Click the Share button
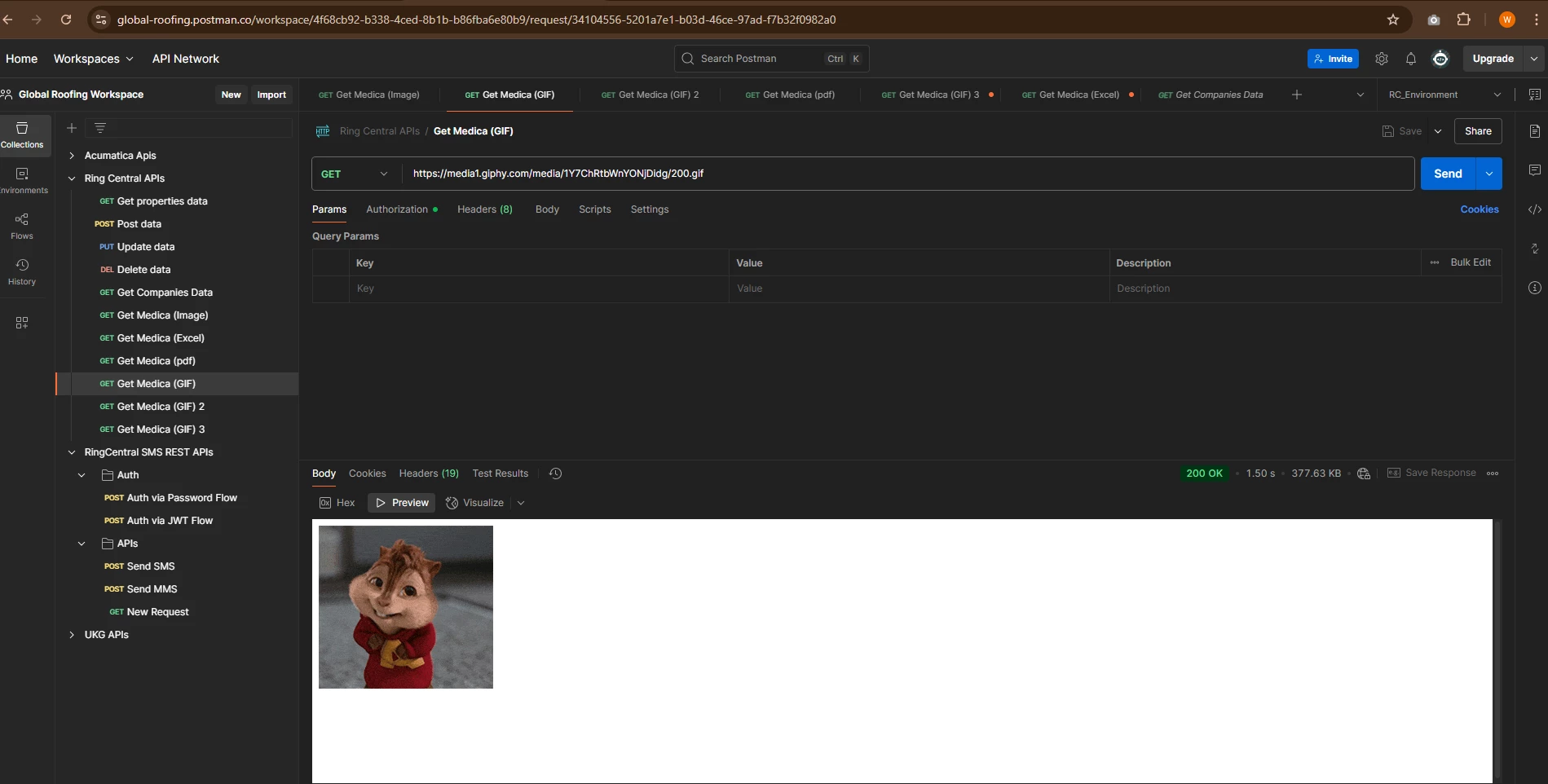Viewport: 1548px width, 784px height. pyautogui.click(x=1478, y=131)
